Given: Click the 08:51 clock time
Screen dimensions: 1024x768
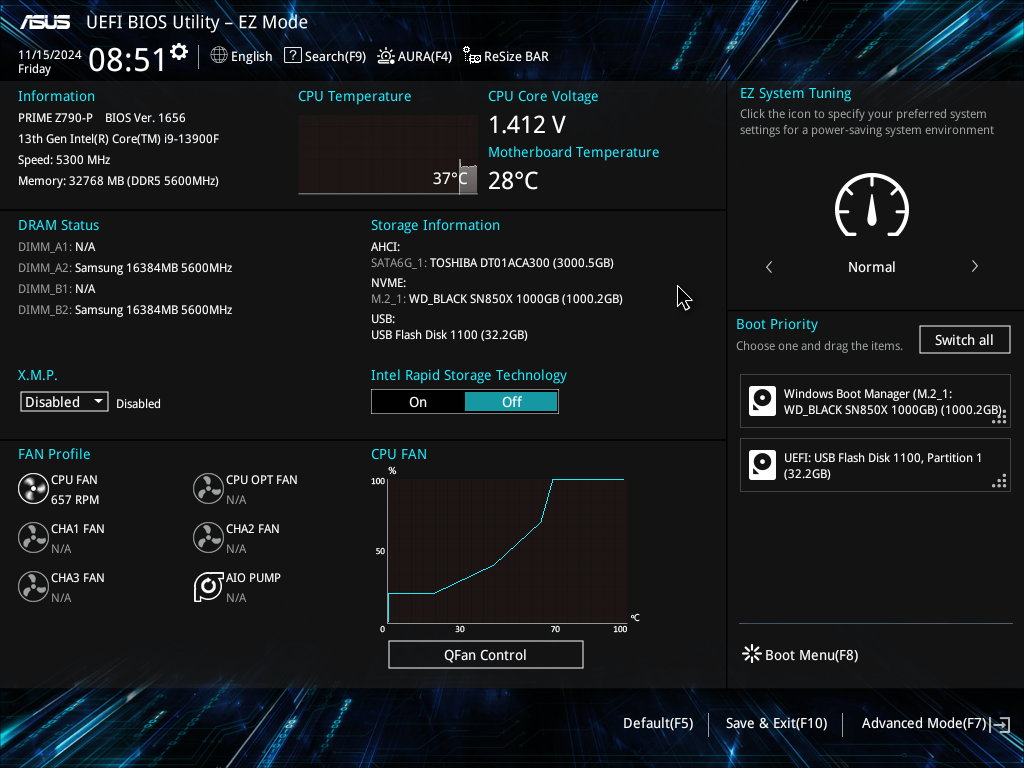Looking at the screenshot, I should click(127, 59).
